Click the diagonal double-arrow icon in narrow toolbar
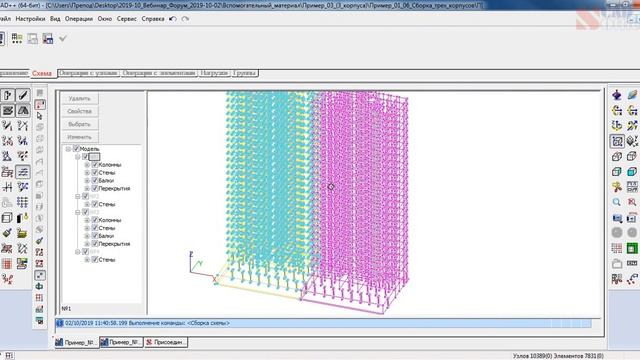This screenshot has height=360, width=640. 40,275
